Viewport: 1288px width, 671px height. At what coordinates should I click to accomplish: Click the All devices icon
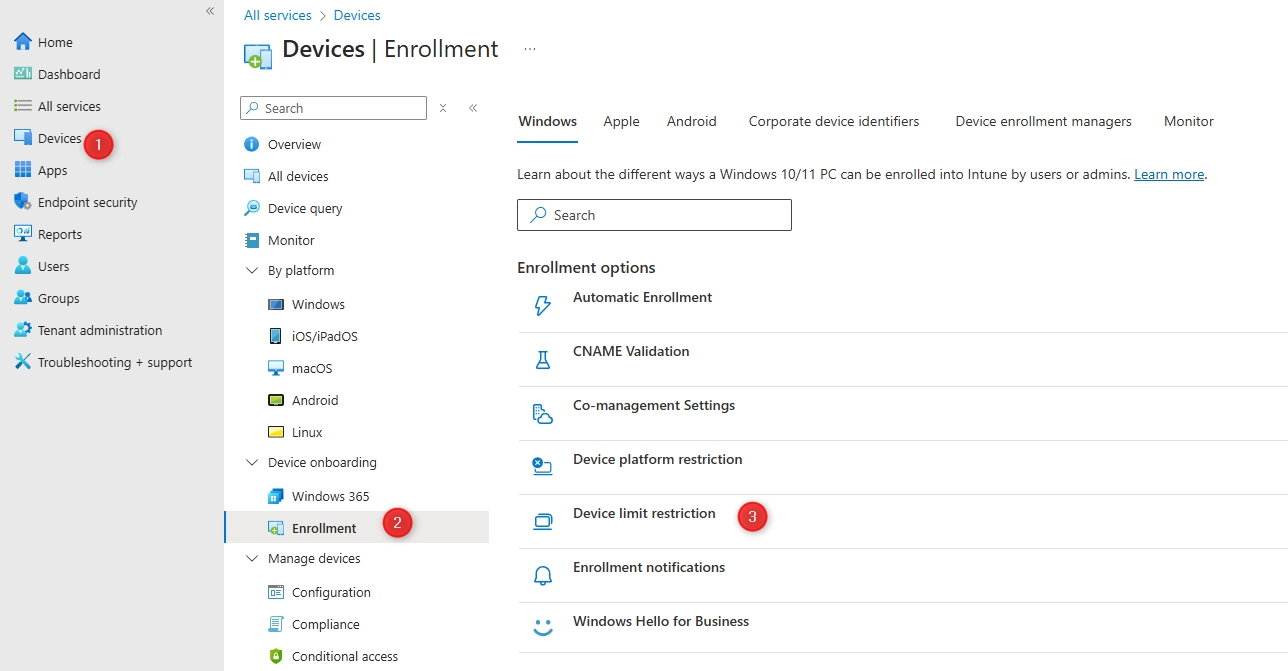[x=252, y=176]
